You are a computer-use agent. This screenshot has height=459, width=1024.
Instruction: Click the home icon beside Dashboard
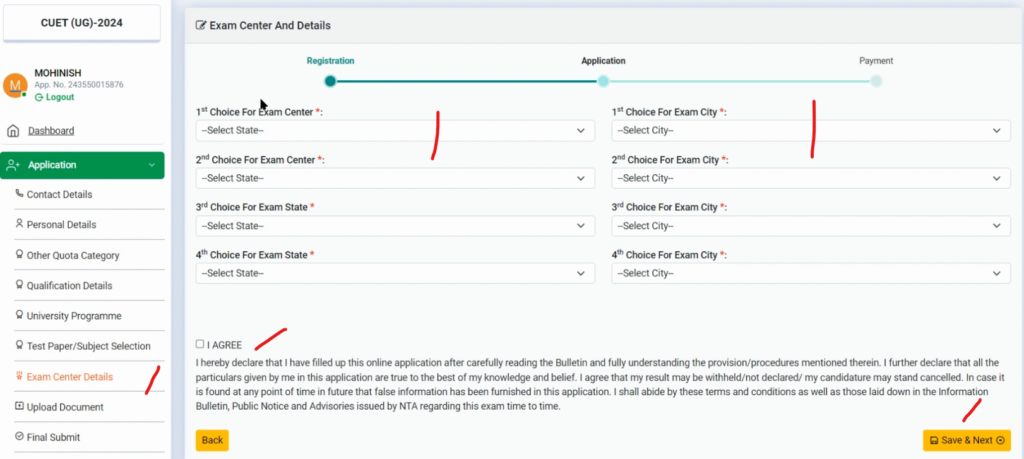(x=13, y=131)
